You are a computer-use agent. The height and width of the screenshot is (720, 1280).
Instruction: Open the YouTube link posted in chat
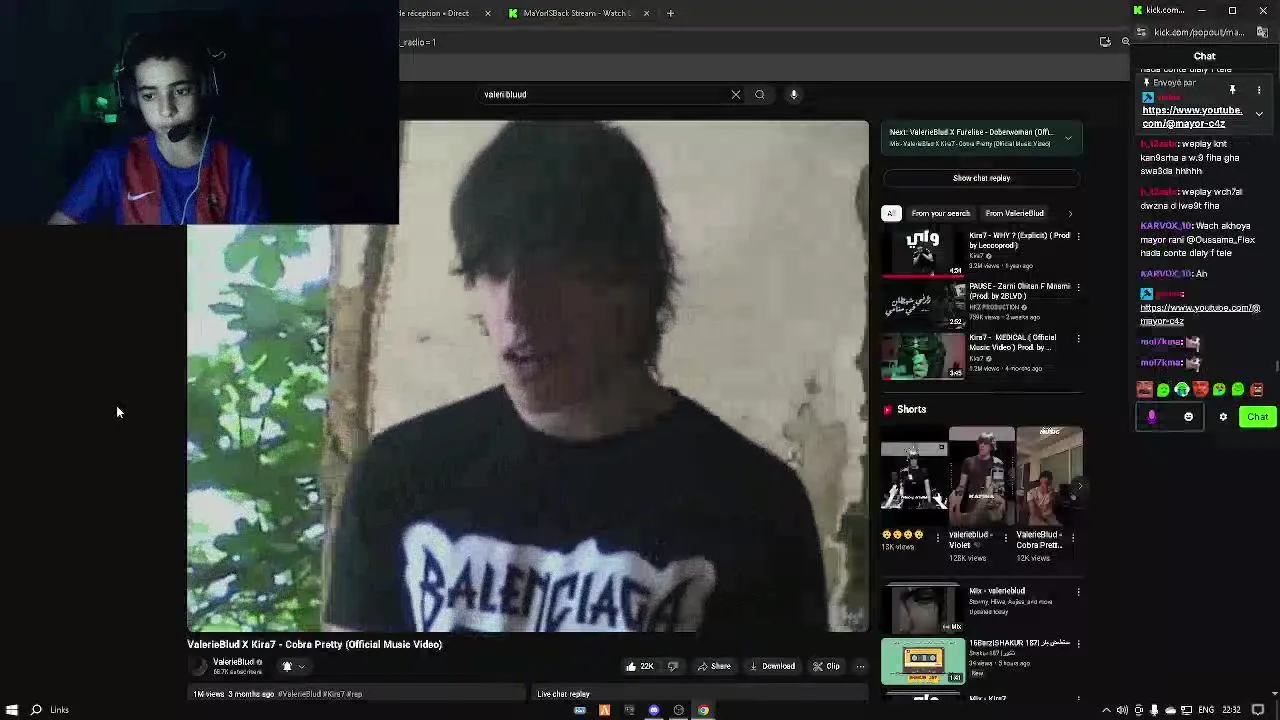click(x=1200, y=314)
